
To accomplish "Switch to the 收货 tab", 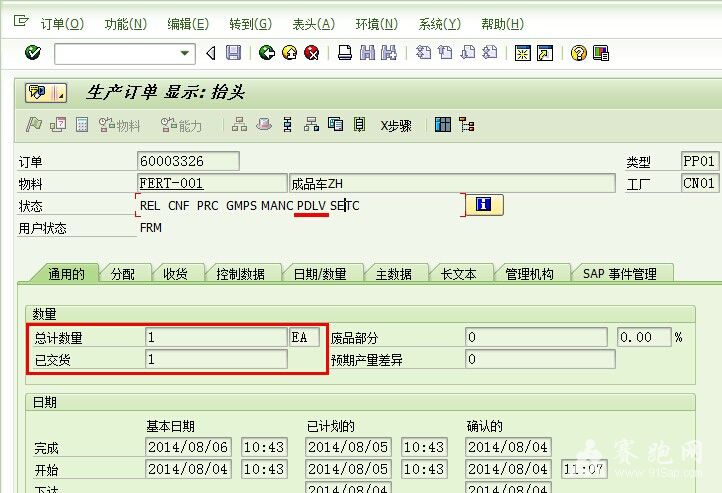I will [175, 274].
